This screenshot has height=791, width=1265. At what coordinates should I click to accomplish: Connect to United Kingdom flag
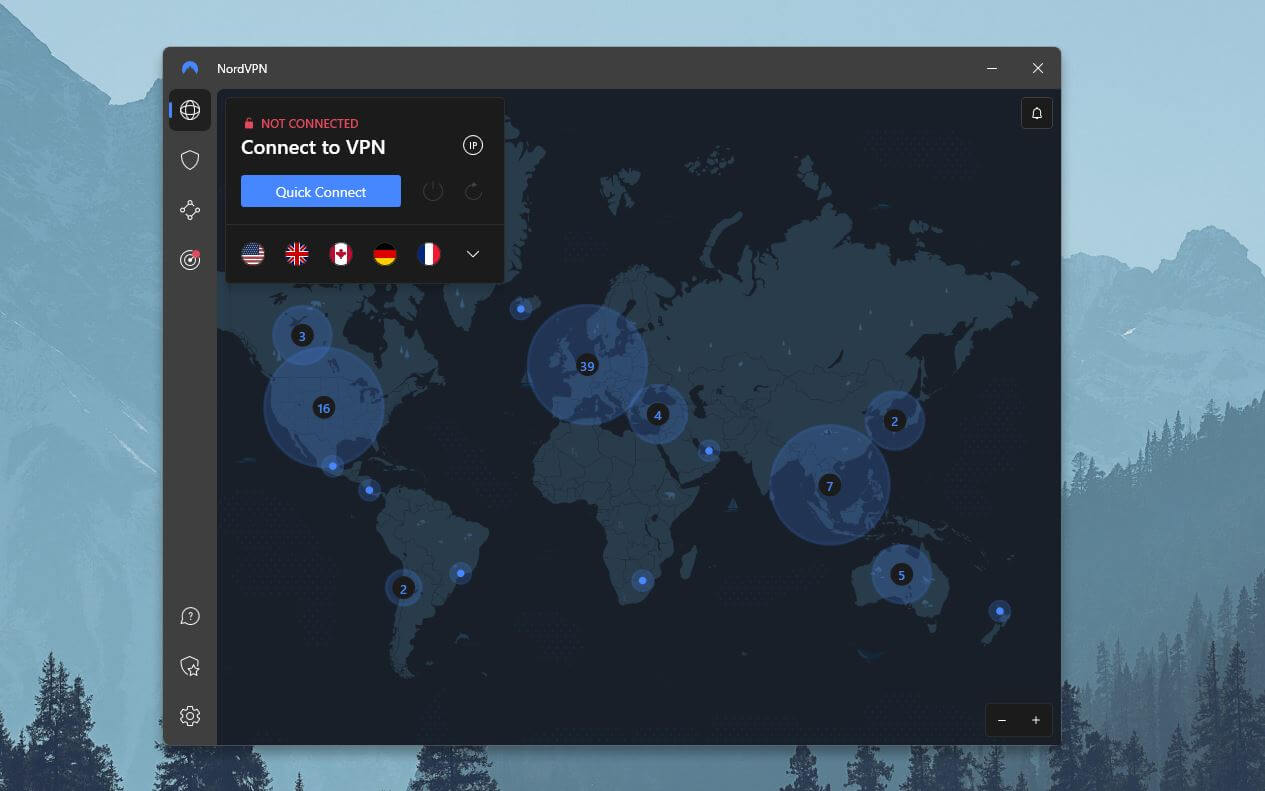coord(297,254)
